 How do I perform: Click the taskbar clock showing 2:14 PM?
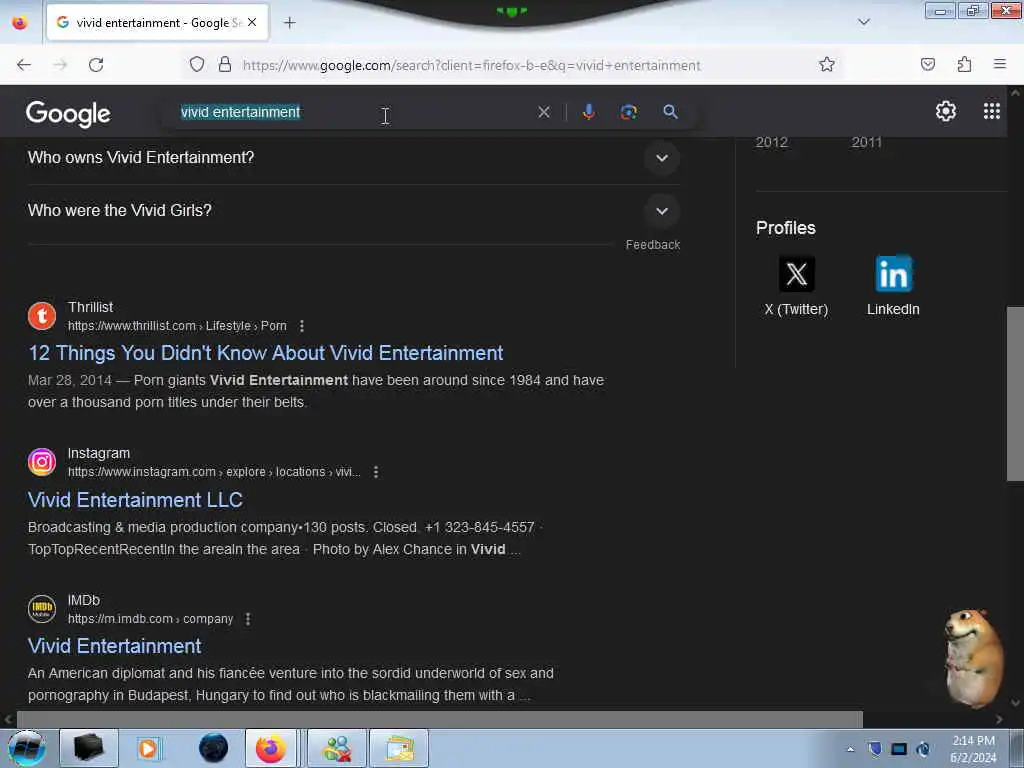point(973,749)
